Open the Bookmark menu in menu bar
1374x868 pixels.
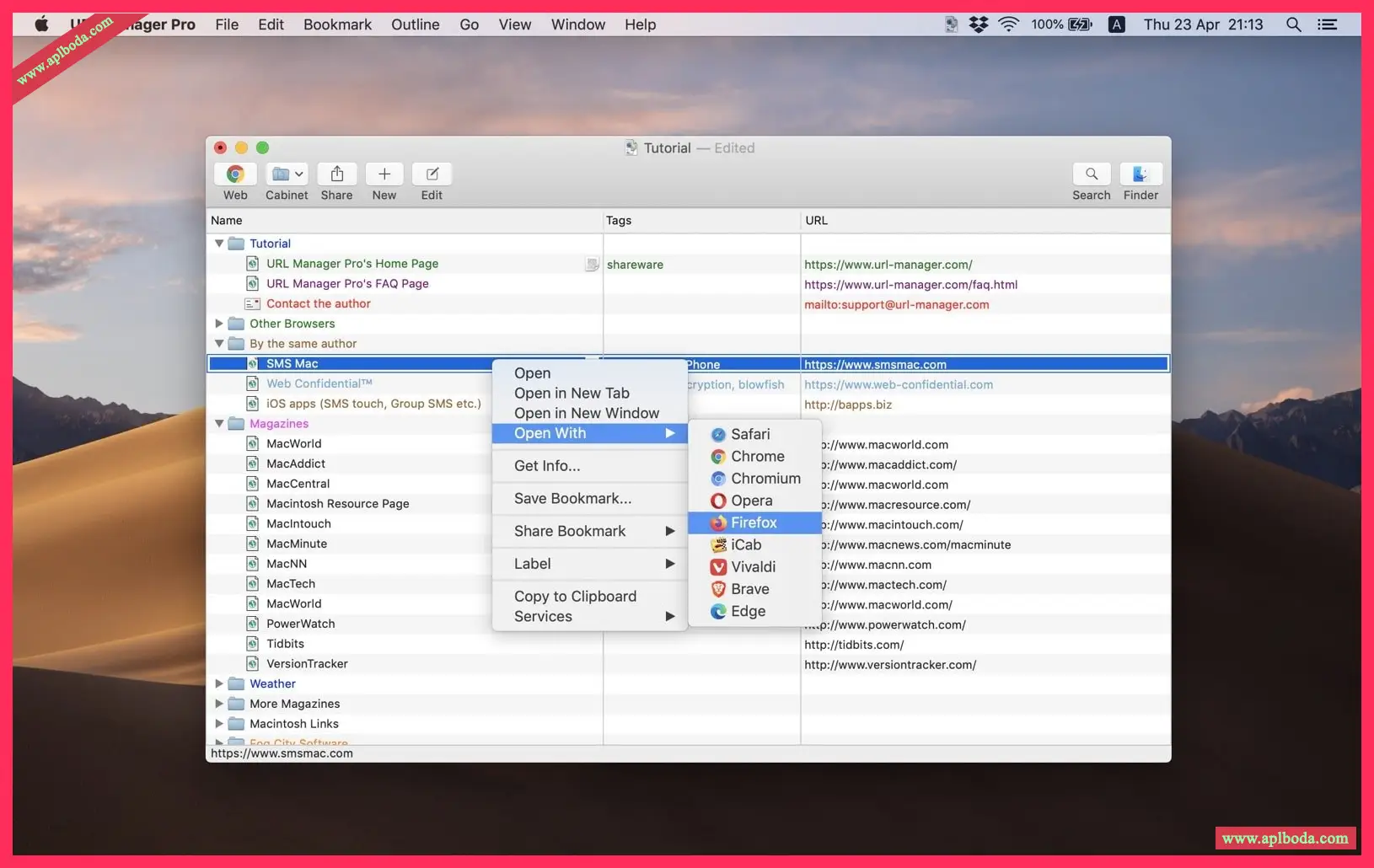337,24
